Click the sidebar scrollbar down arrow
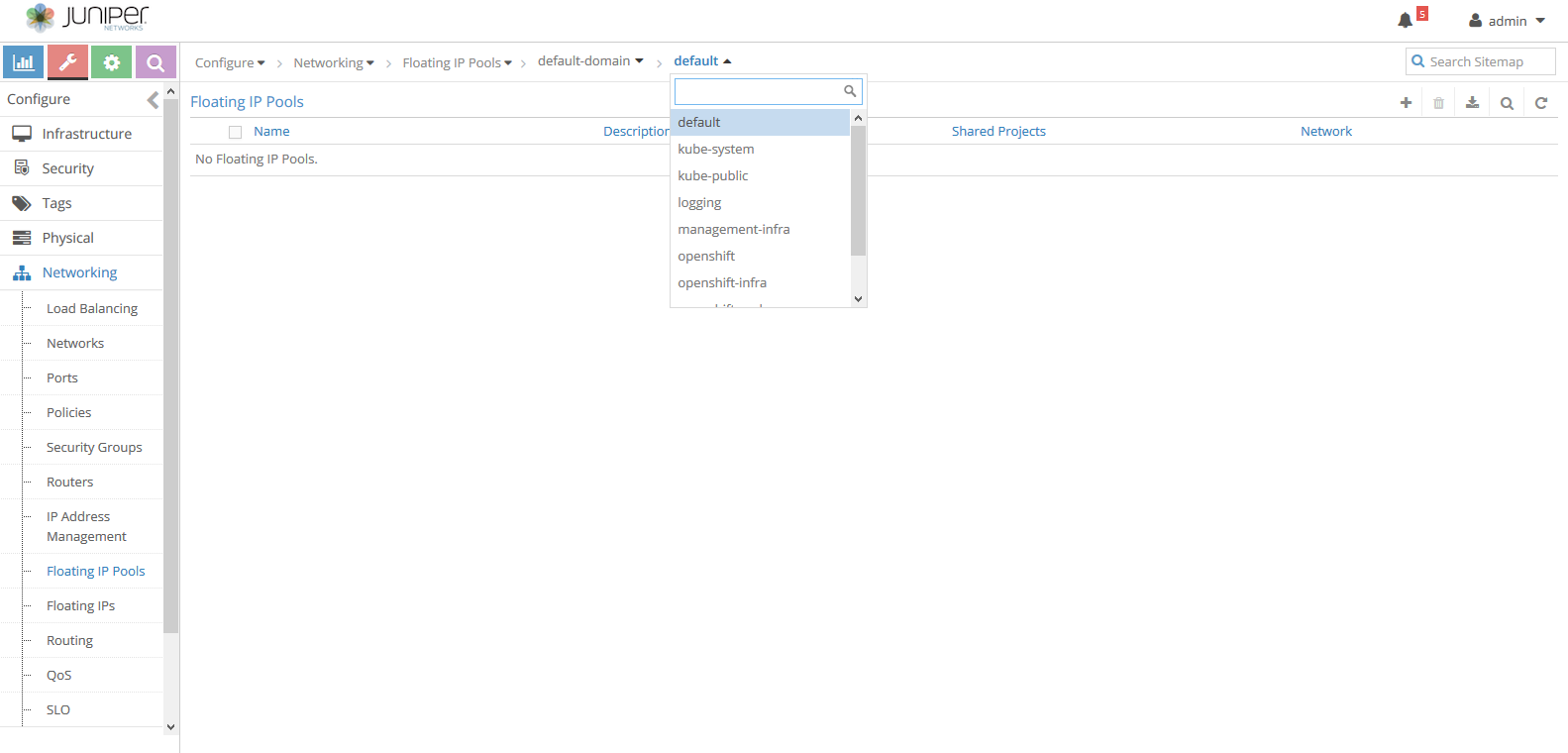Screen dimensions: 1568x753 pyautogui.click(x=170, y=727)
